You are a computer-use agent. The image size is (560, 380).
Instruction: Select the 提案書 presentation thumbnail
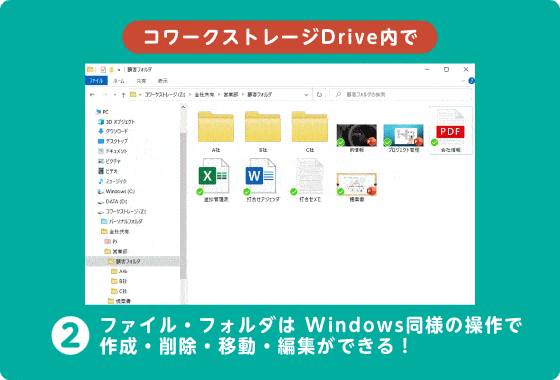[x=356, y=184]
